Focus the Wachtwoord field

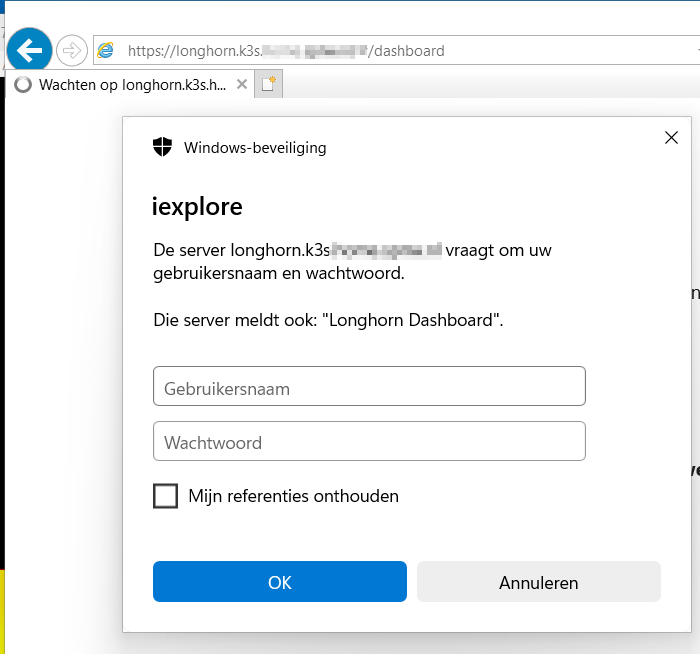(x=369, y=441)
